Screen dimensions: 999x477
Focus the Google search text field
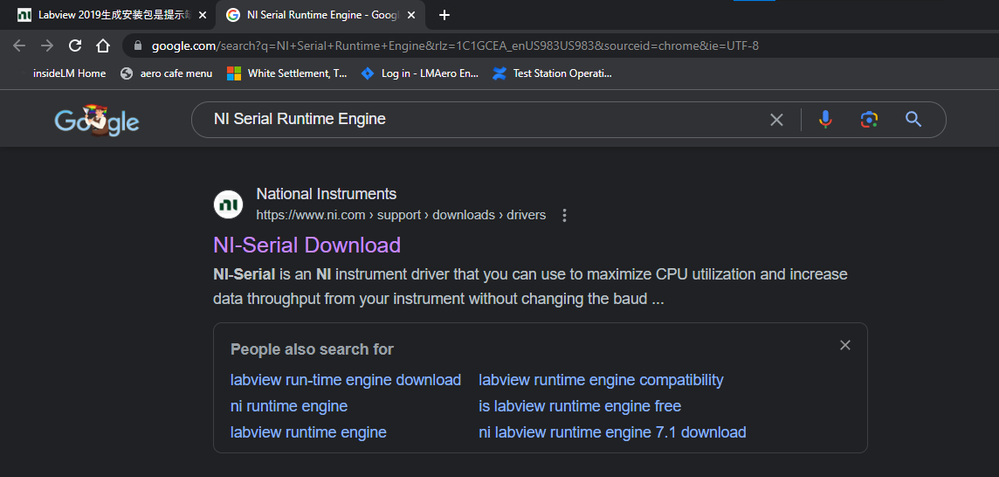(x=484, y=119)
